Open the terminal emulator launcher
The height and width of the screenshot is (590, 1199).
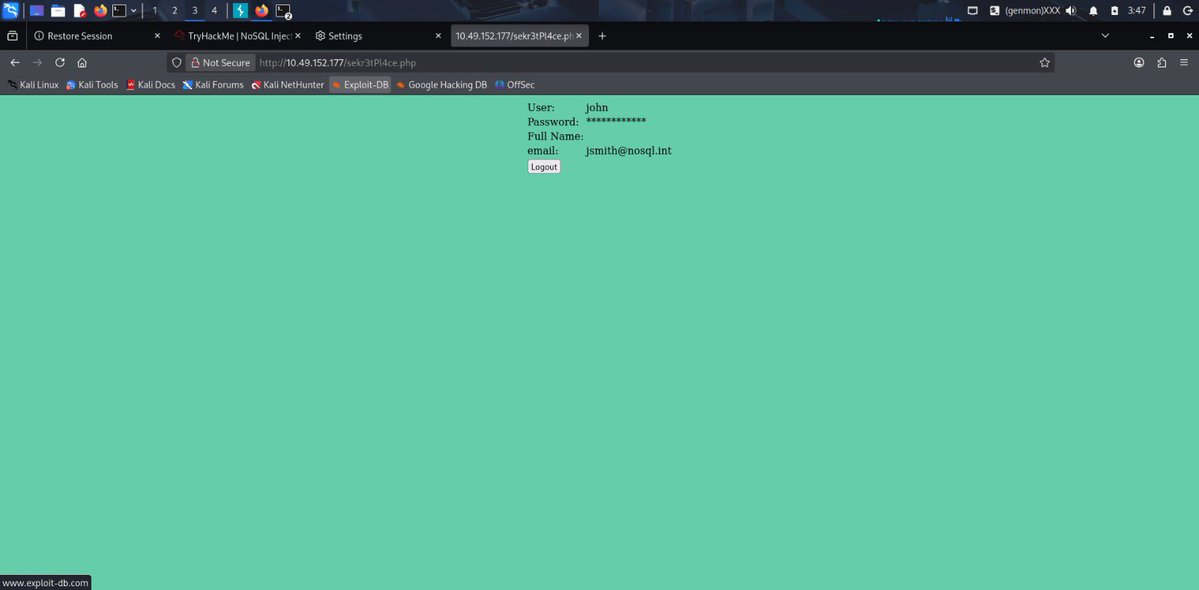119,11
